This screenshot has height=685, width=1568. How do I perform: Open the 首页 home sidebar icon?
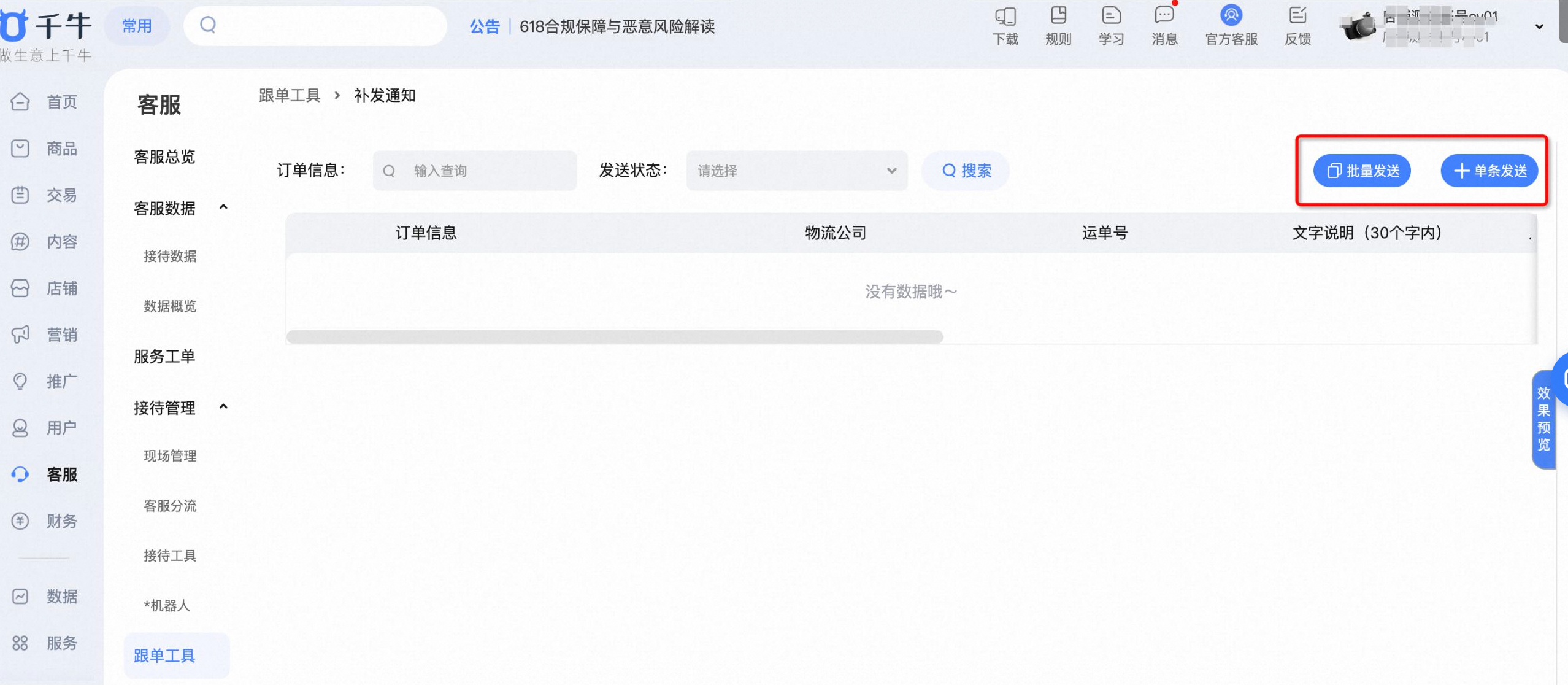[x=20, y=101]
